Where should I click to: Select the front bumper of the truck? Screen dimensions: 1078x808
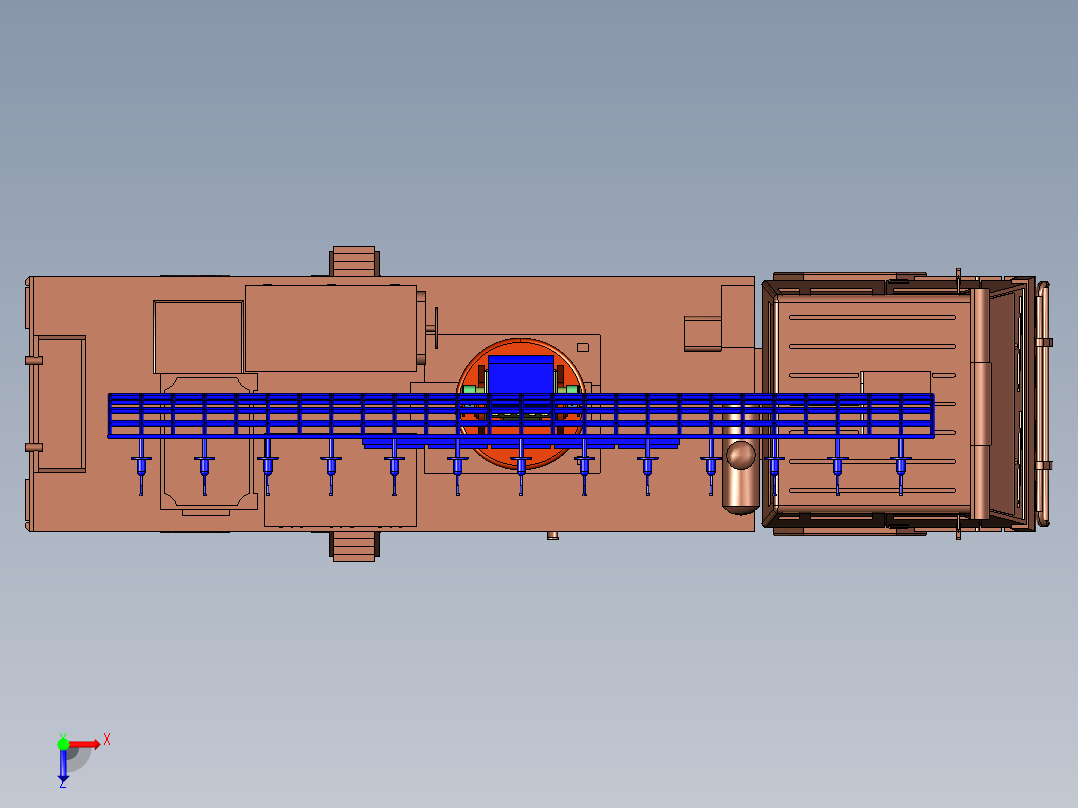1043,404
